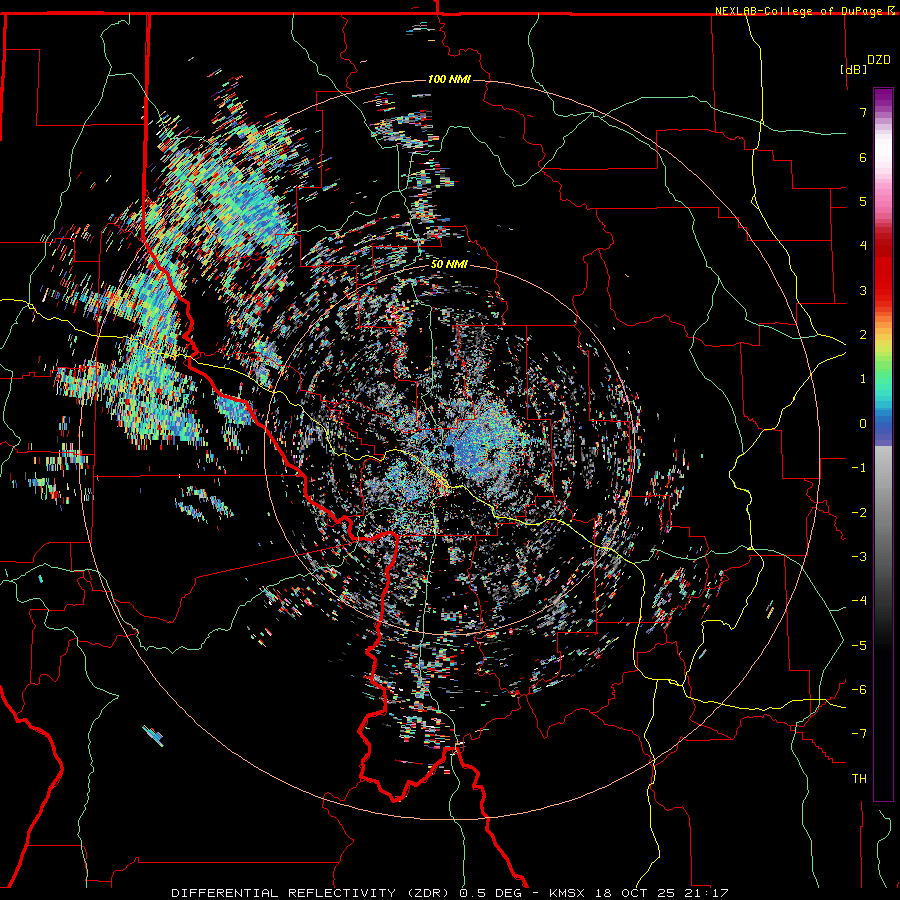Click the 3 value on the color scale
Screen dimensions: 900x900
tap(863, 290)
